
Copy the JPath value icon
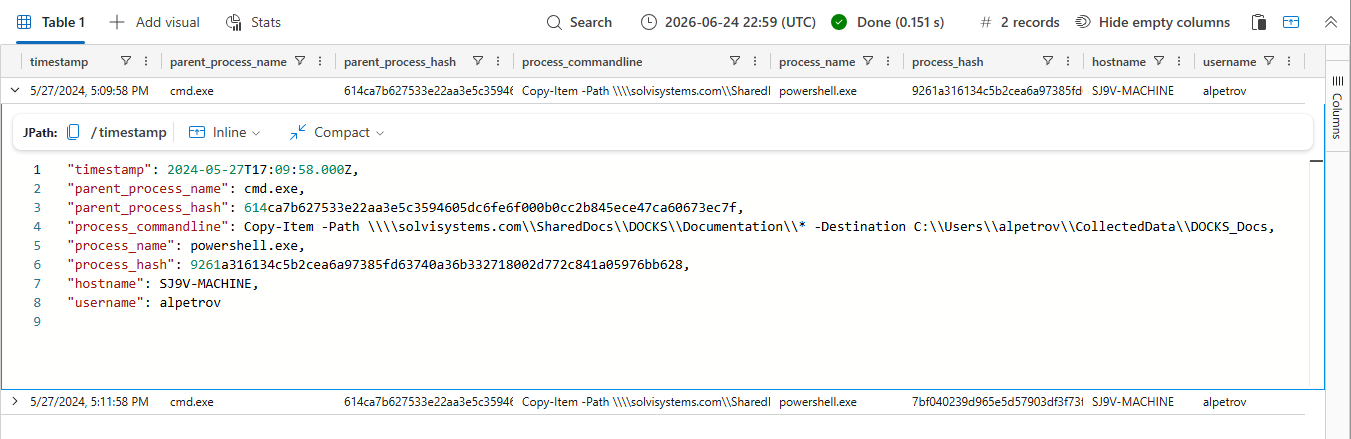click(x=73, y=132)
